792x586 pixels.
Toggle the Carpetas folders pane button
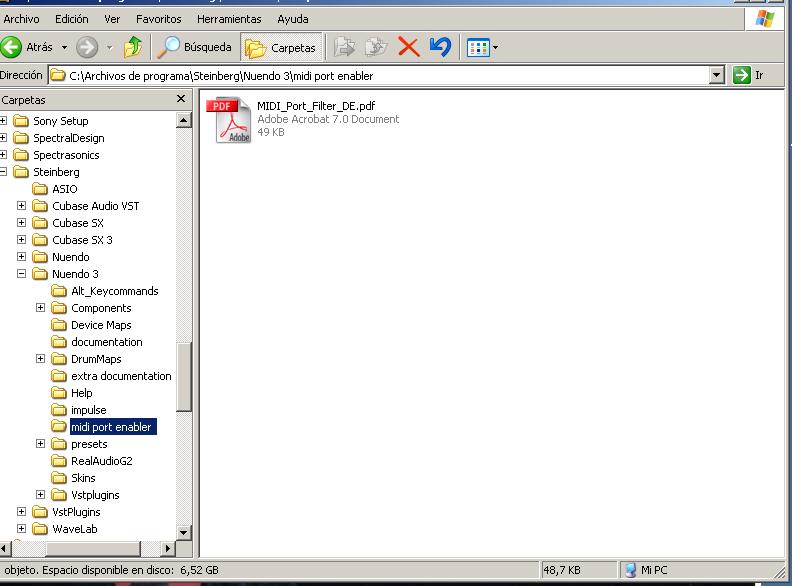tap(281, 48)
